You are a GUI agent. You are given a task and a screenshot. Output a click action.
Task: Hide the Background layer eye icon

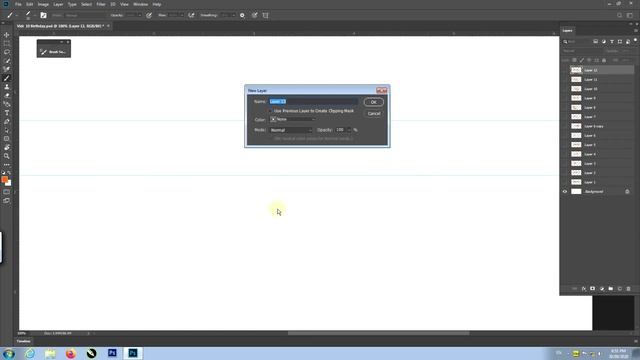point(565,191)
